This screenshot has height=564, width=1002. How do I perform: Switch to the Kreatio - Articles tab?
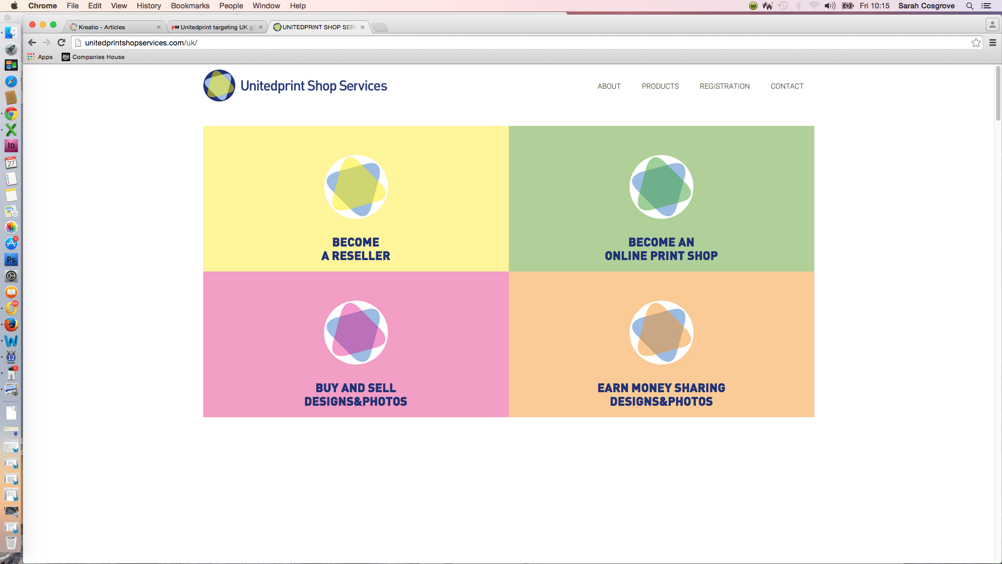[115, 27]
